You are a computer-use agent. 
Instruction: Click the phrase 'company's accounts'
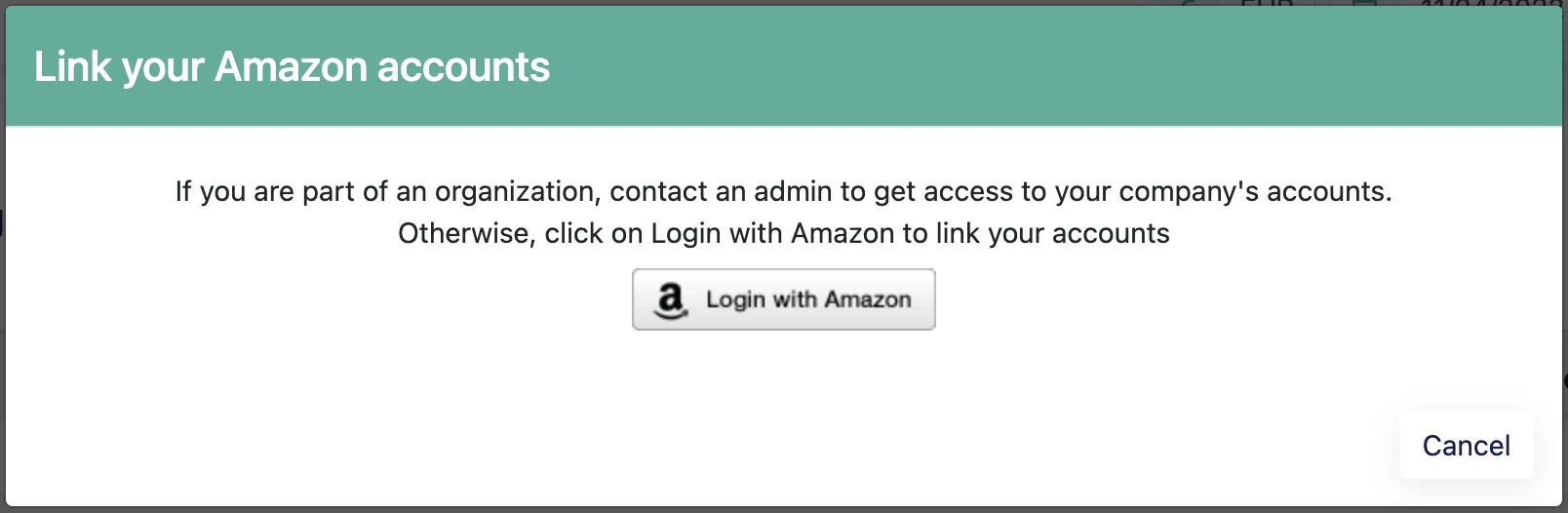tap(1255, 191)
